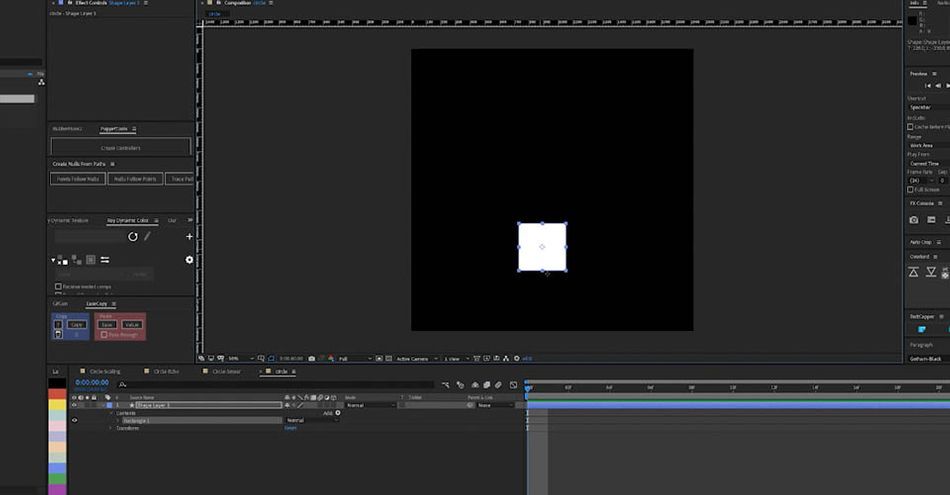
Task: Step back one frame in Preview panel
Action: pyautogui.click(x=938, y=86)
